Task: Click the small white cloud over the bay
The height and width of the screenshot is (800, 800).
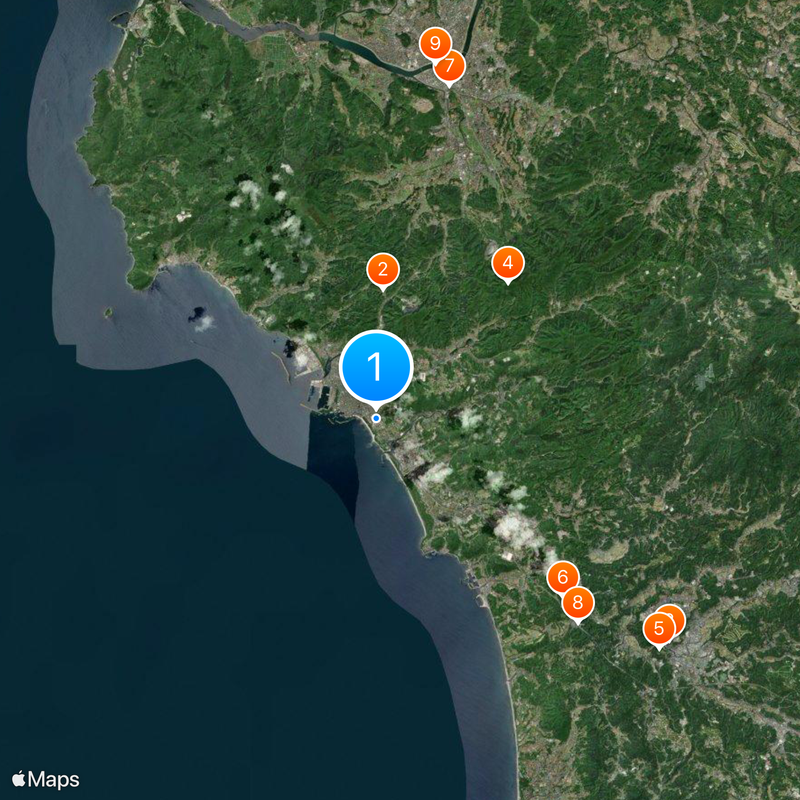Action: (x=205, y=323)
